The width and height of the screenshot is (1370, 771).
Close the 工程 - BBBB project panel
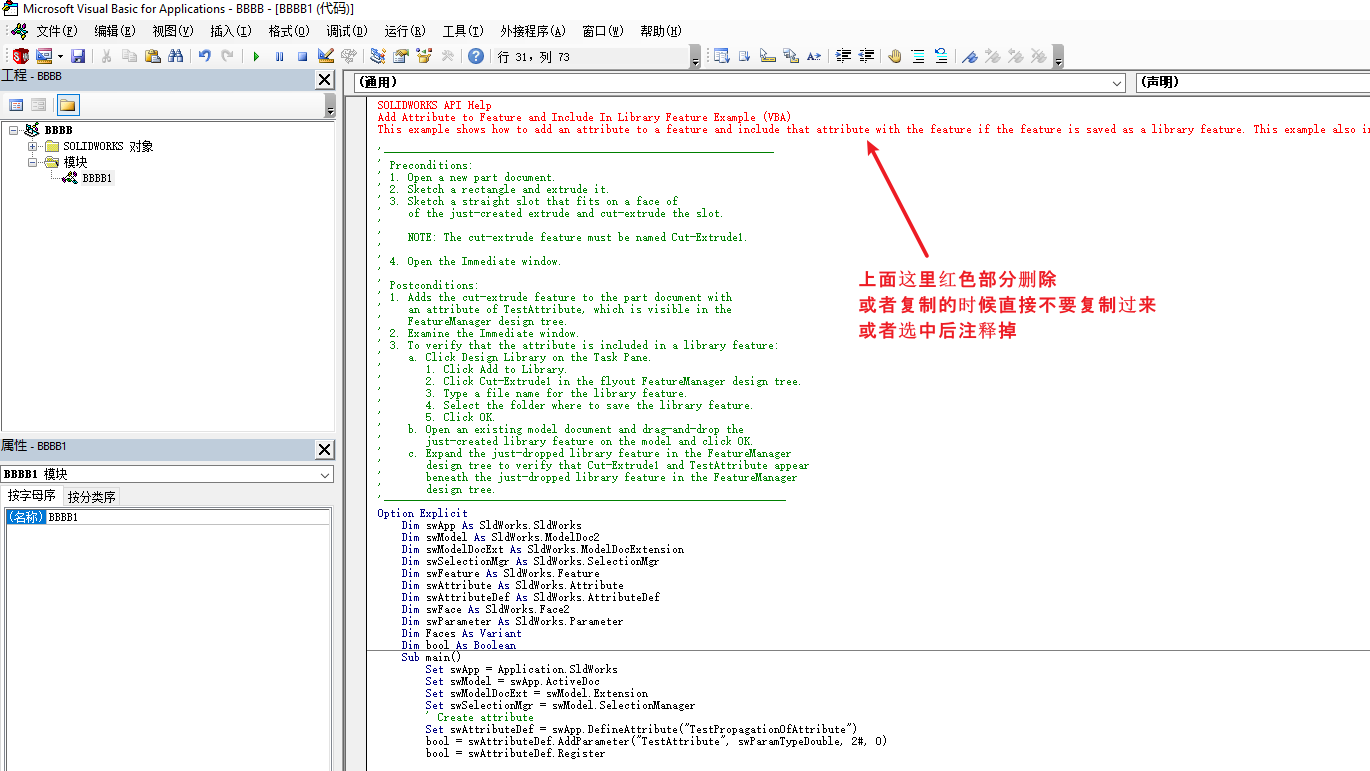click(324, 79)
